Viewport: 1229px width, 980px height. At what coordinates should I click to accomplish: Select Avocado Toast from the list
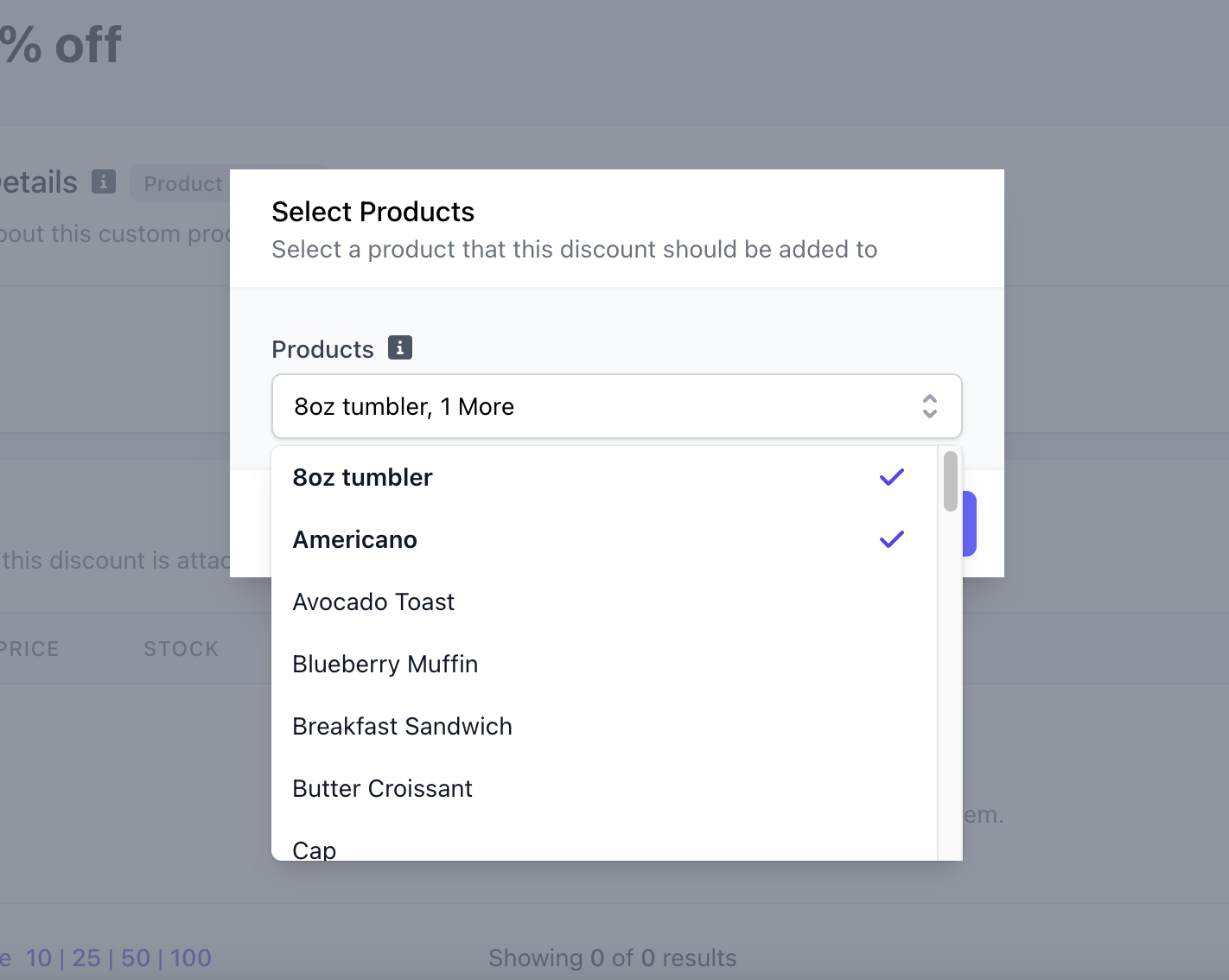373,601
